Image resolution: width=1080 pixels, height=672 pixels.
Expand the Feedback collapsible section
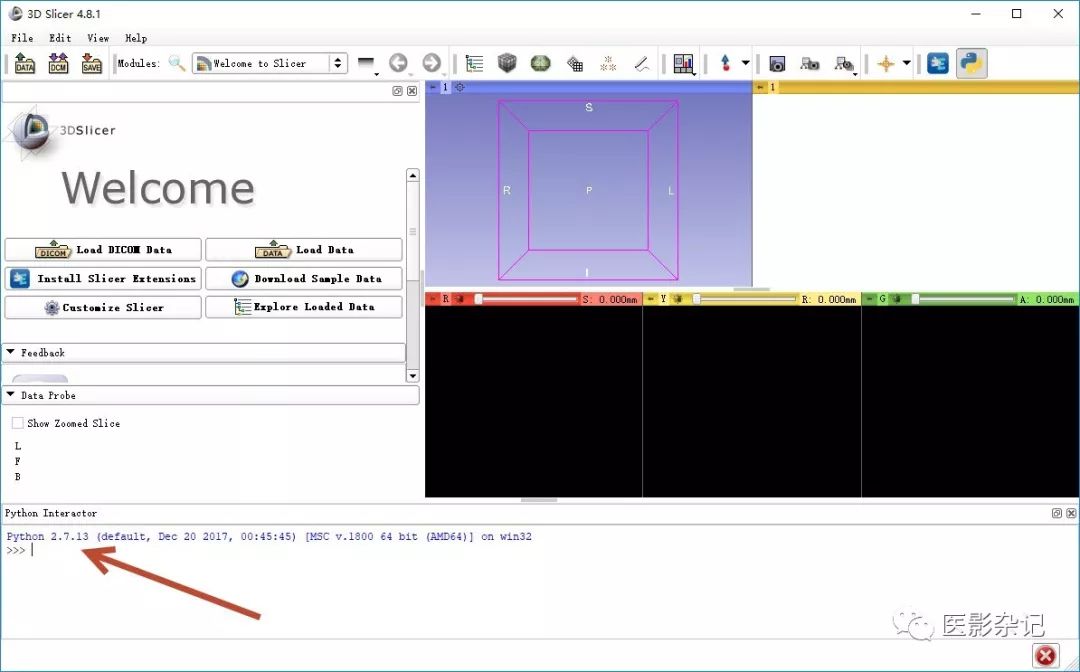(204, 353)
